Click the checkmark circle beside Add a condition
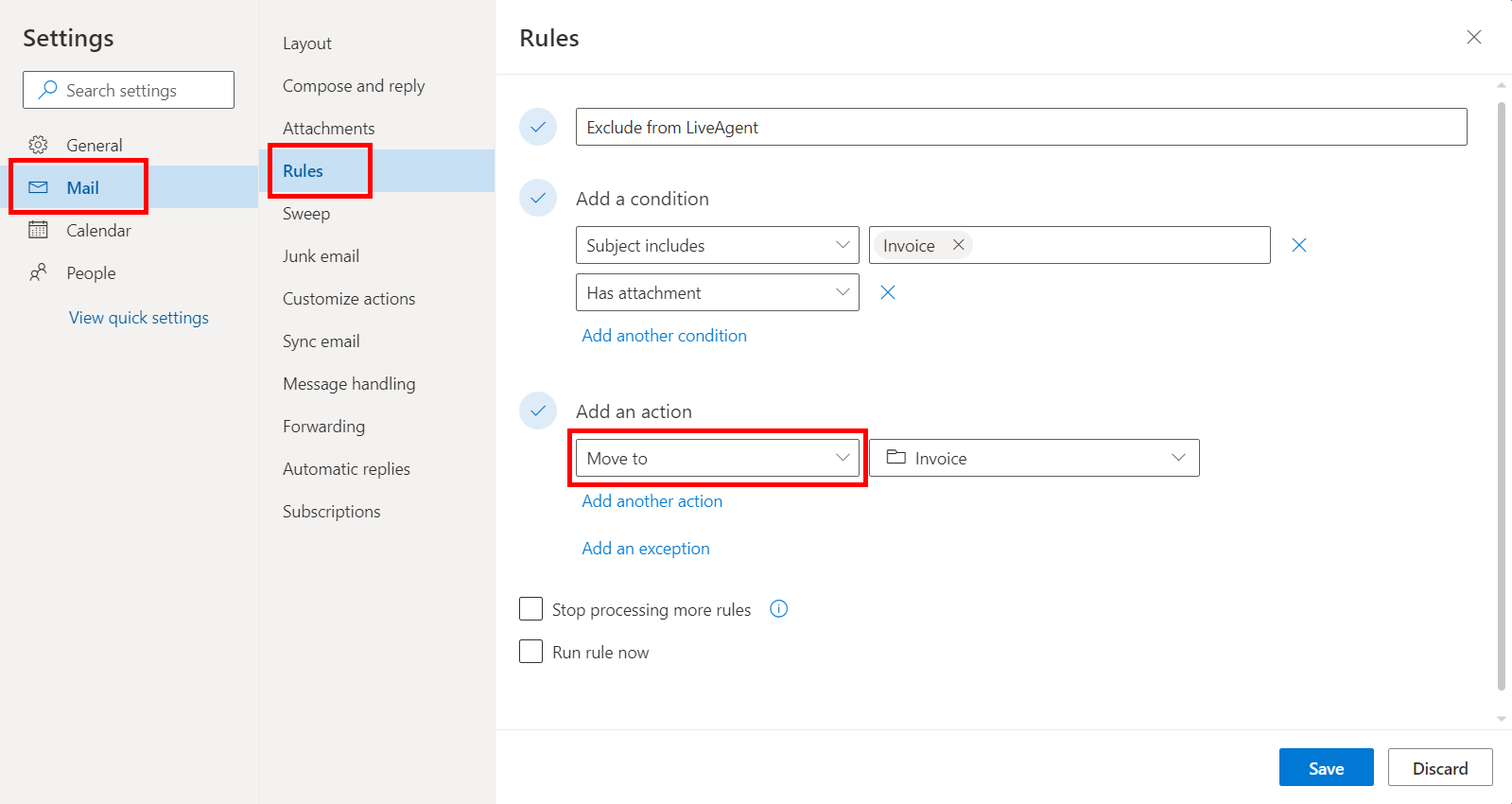This screenshot has height=804, width=1512. click(538, 198)
